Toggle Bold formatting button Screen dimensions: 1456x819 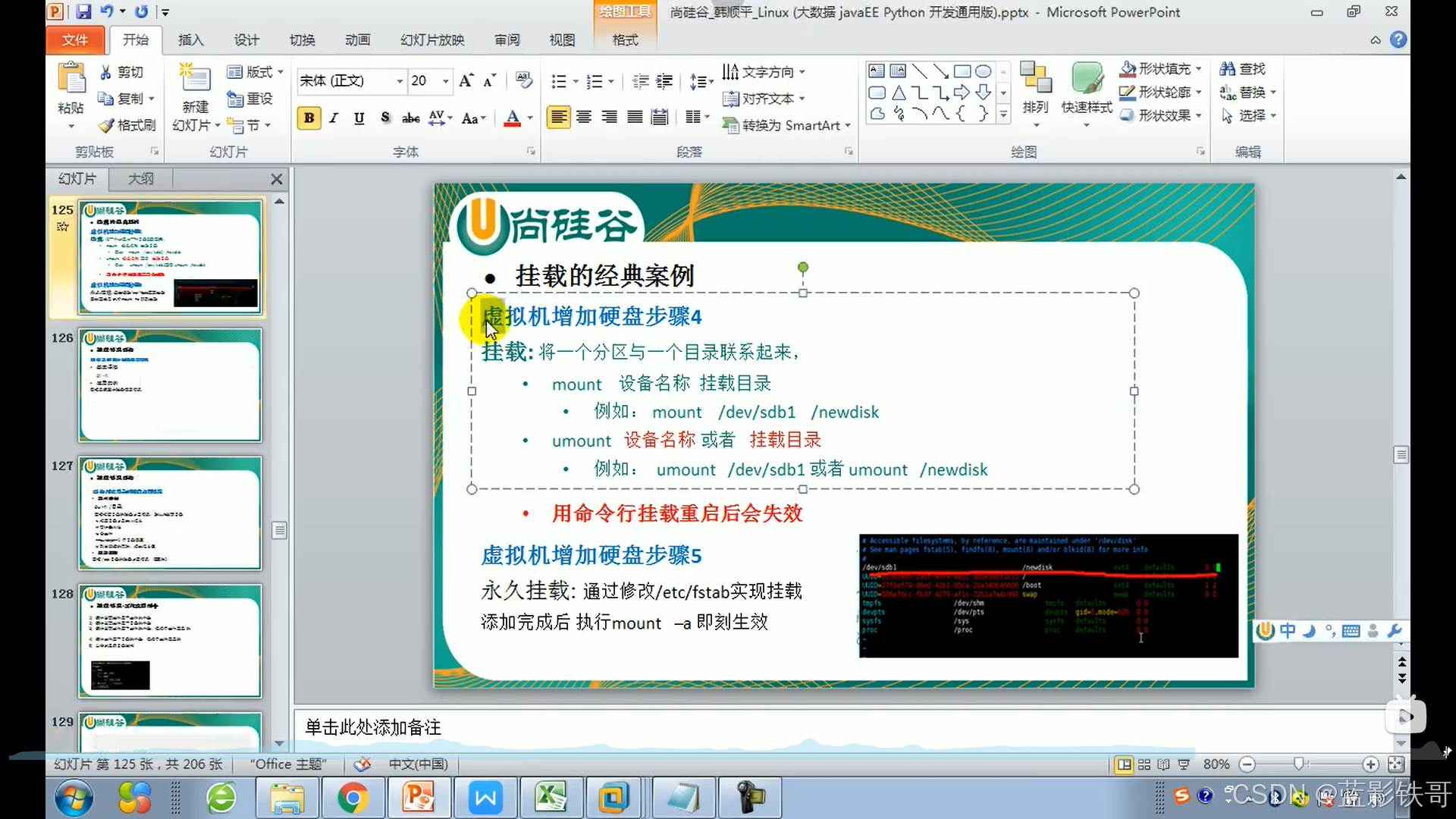(309, 118)
